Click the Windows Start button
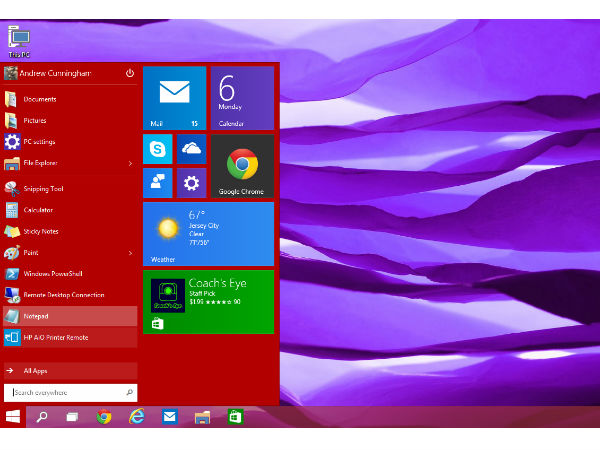600x450 pixels. [13, 417]
